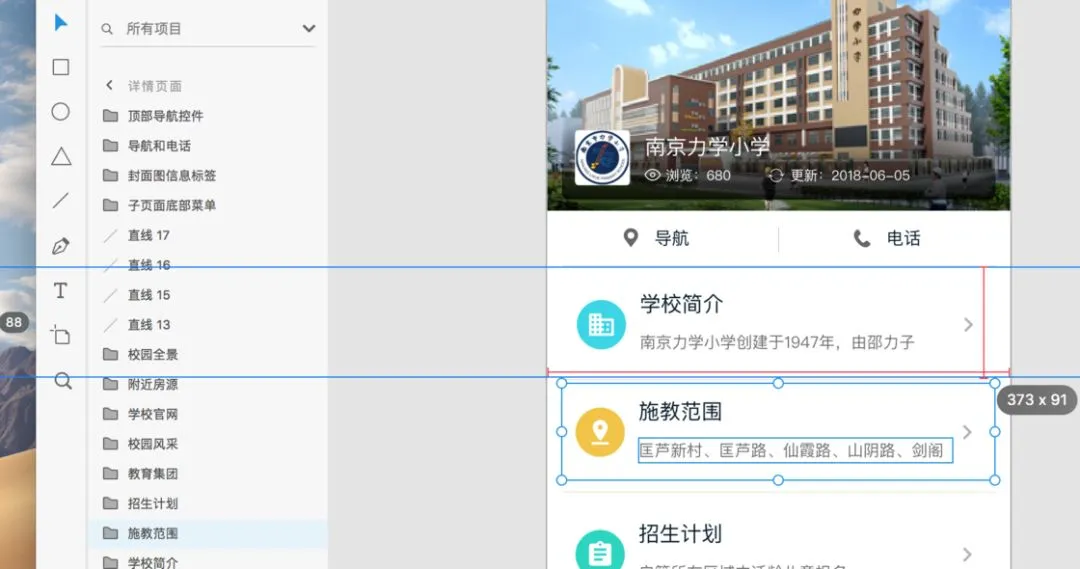Click chevron arrow on 招生计划 row
The width and height of the screenshot is (1080, 569).
click(x=967, y=555)
